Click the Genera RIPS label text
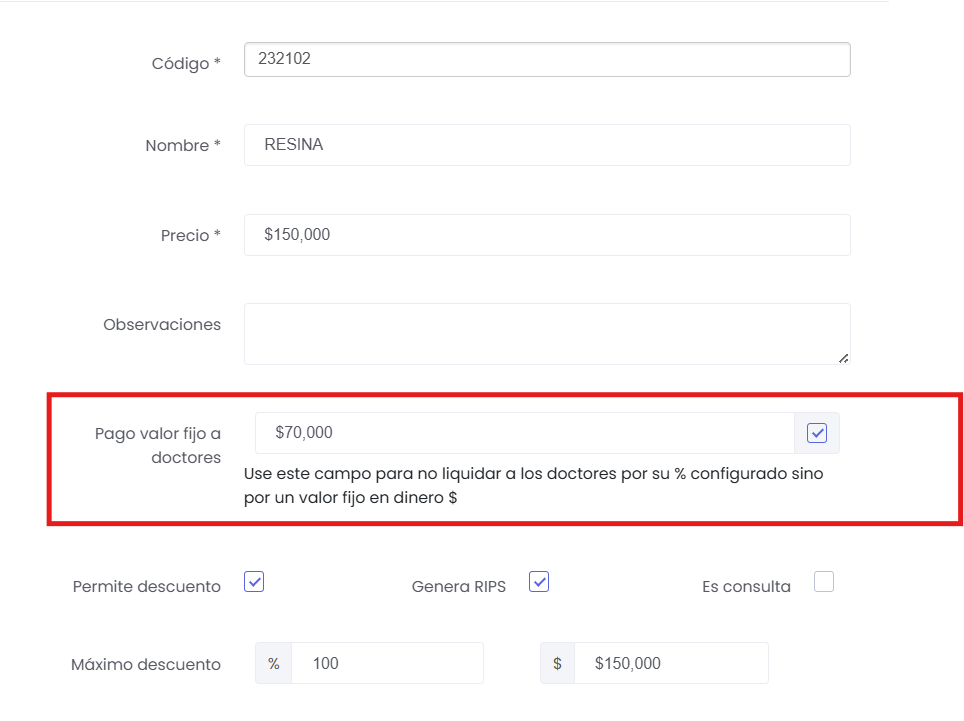 pos(458,587)
